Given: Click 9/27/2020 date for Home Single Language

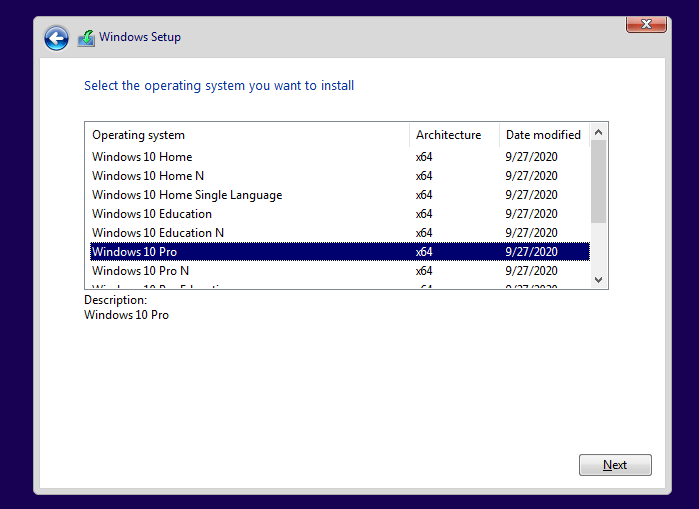Looking at the screenshot, I should coord(531,195).
